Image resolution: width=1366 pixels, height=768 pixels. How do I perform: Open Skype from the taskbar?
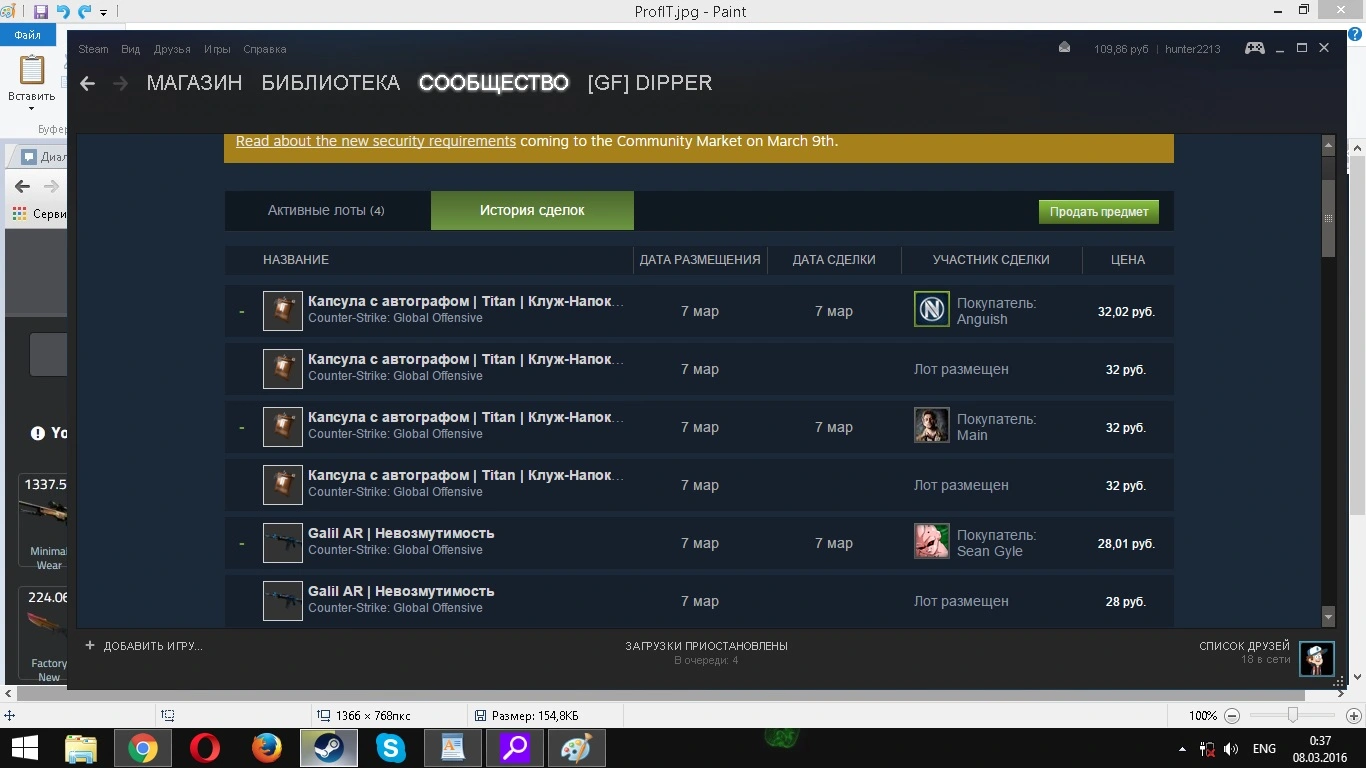pyautogui.click(x=391, y=748)
